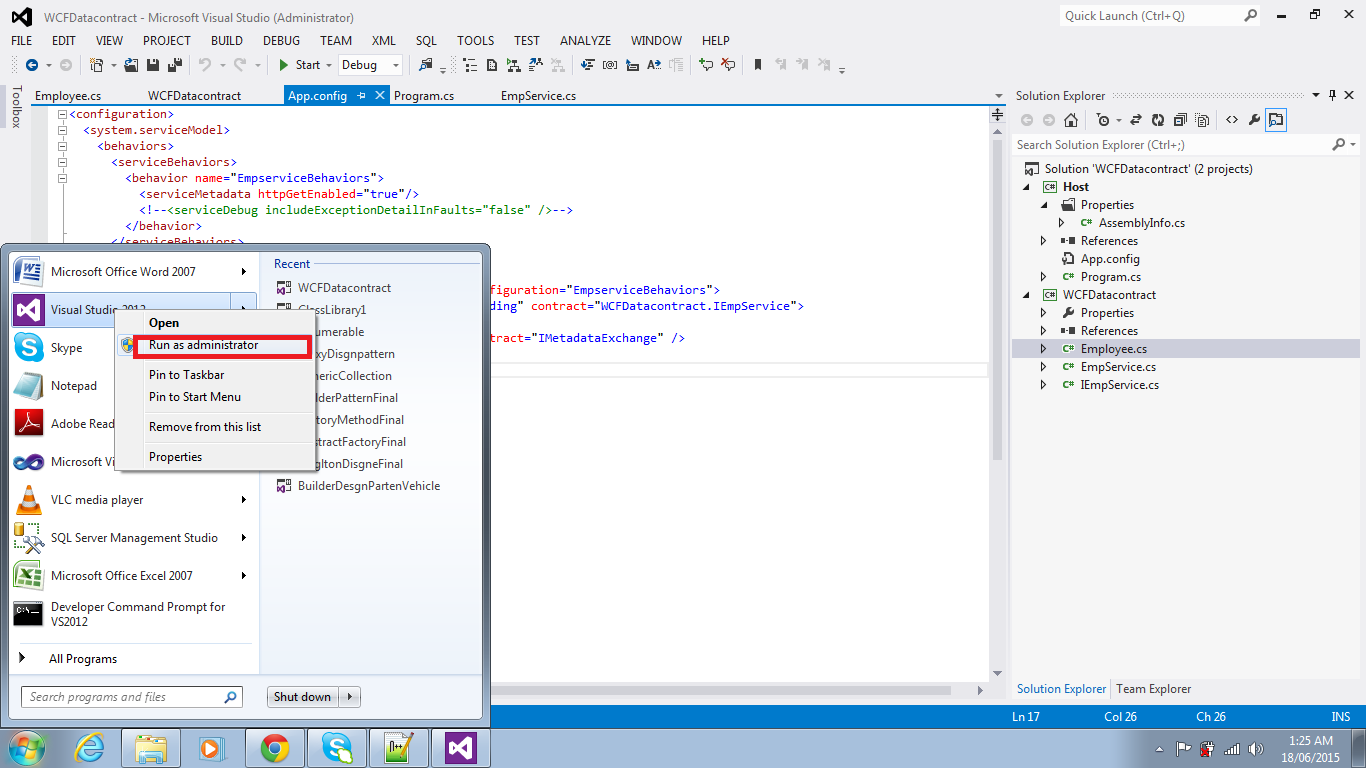Click the Save All toolbar icon

tap(175, 65)
